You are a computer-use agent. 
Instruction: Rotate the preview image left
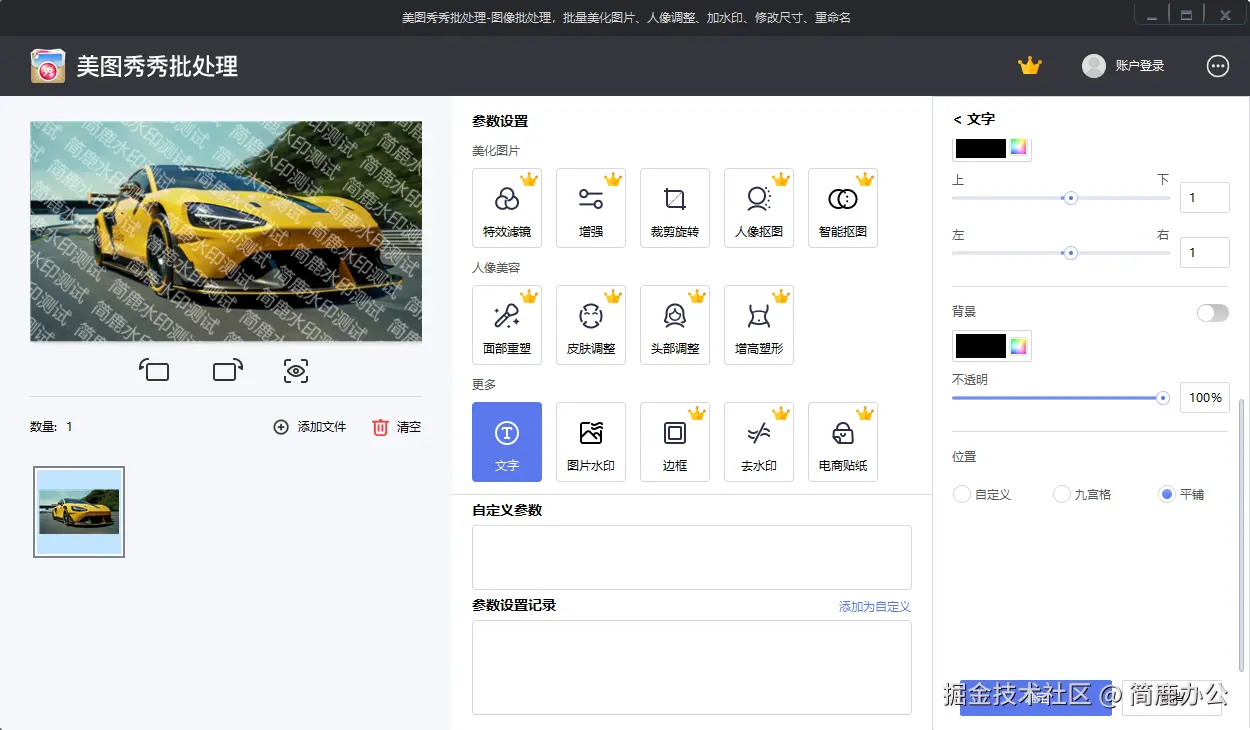click(155, 370)
